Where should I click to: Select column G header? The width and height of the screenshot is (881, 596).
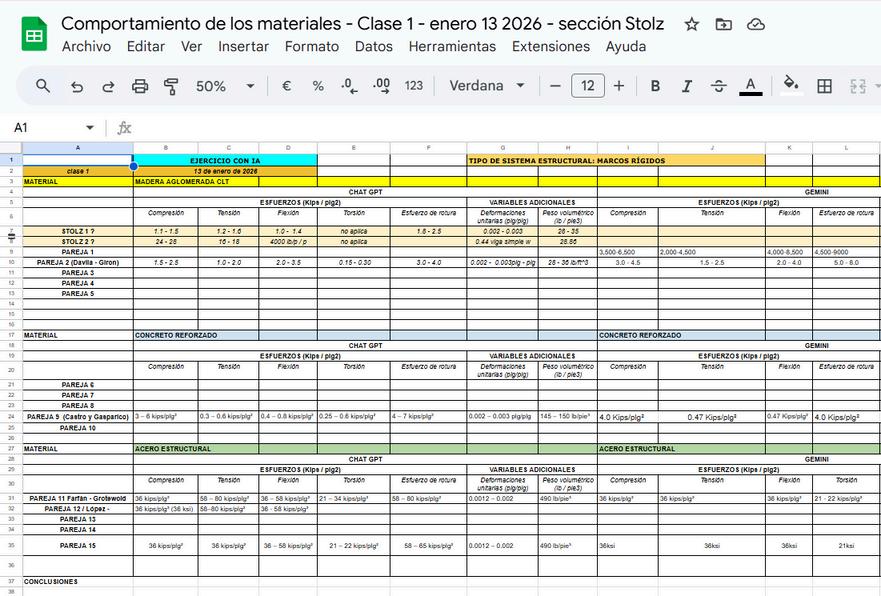502,148
